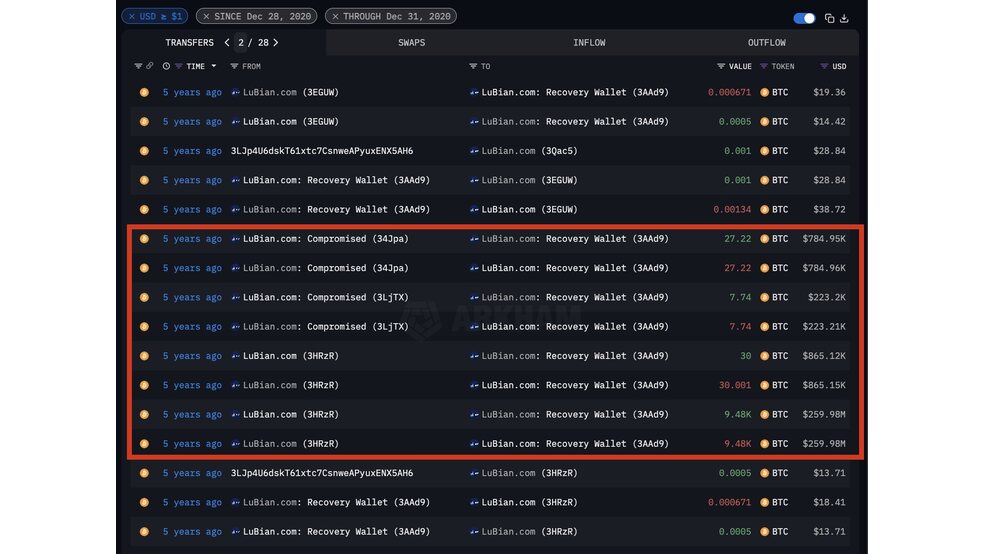Open the TO column filter
This screenshot has width=984, height=554.
pyautogui.click(x=473, y=66)
